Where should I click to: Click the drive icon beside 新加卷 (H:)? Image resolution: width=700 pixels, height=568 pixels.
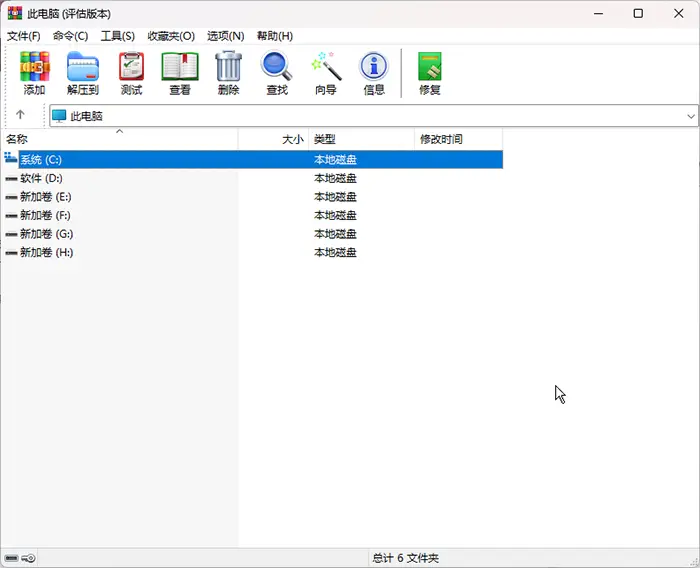12,253
